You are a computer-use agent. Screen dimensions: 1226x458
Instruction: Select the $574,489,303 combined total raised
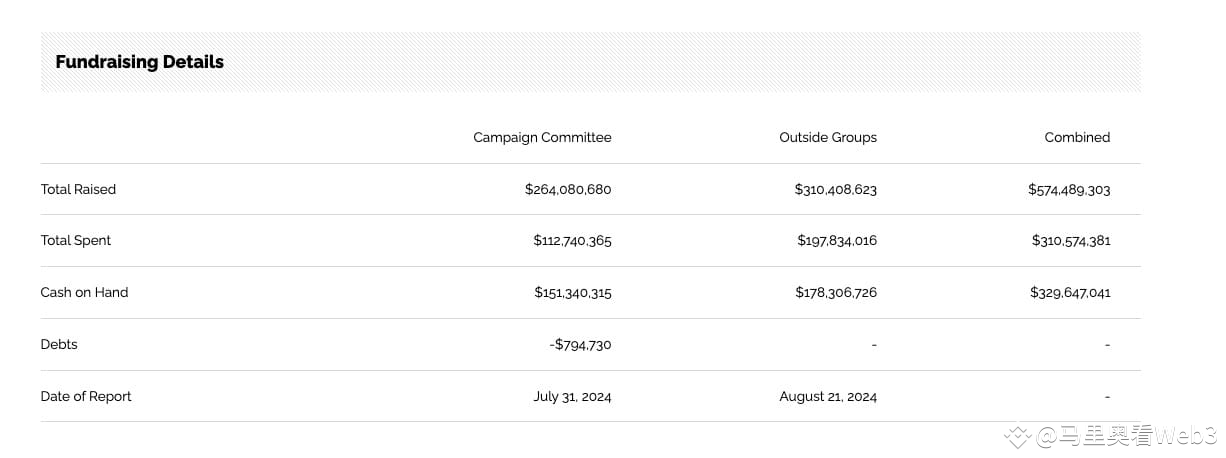click(1069, 189)
